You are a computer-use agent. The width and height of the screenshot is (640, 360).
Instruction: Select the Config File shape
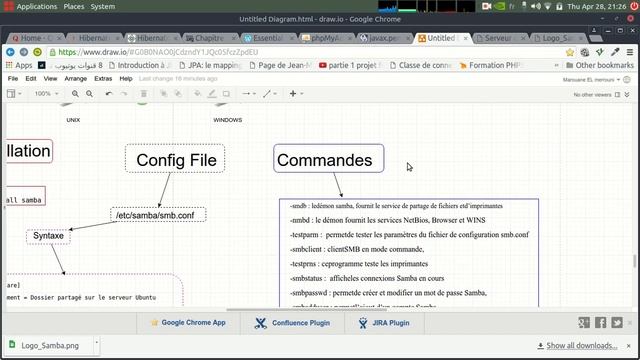(x=175, y=159)
